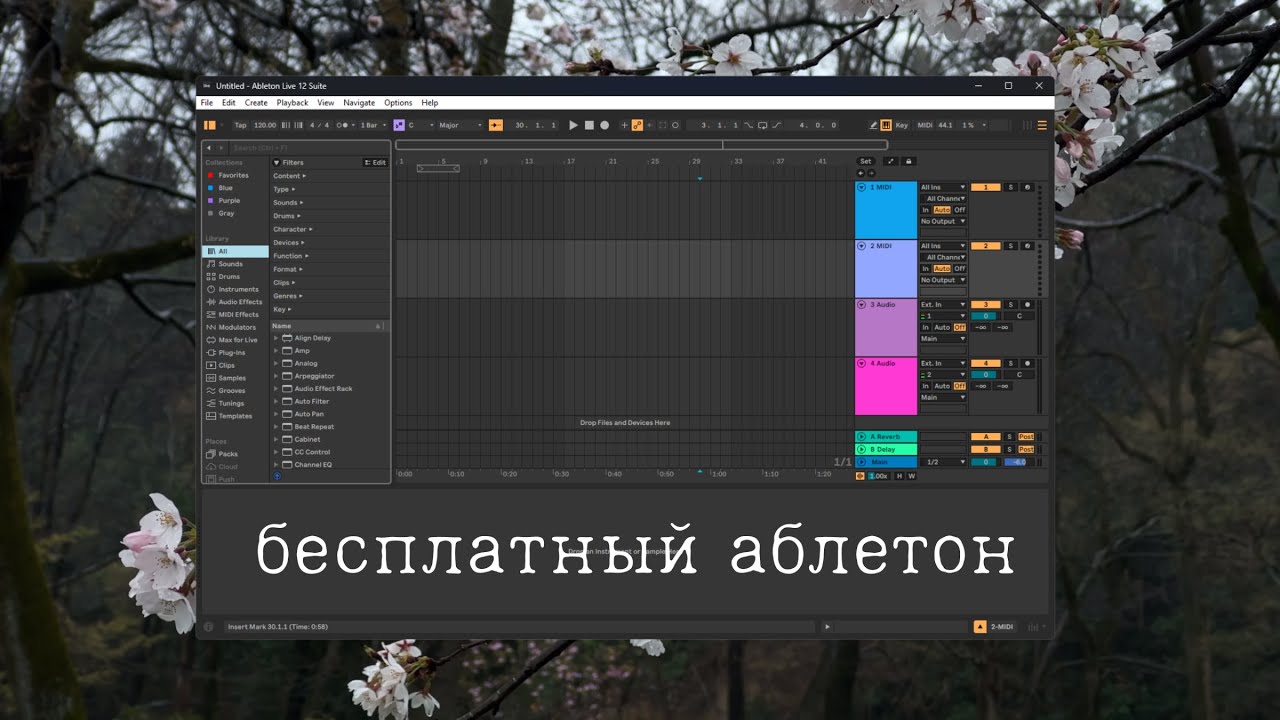Toggle the mixer view icon at top-right

[1042, 125]
